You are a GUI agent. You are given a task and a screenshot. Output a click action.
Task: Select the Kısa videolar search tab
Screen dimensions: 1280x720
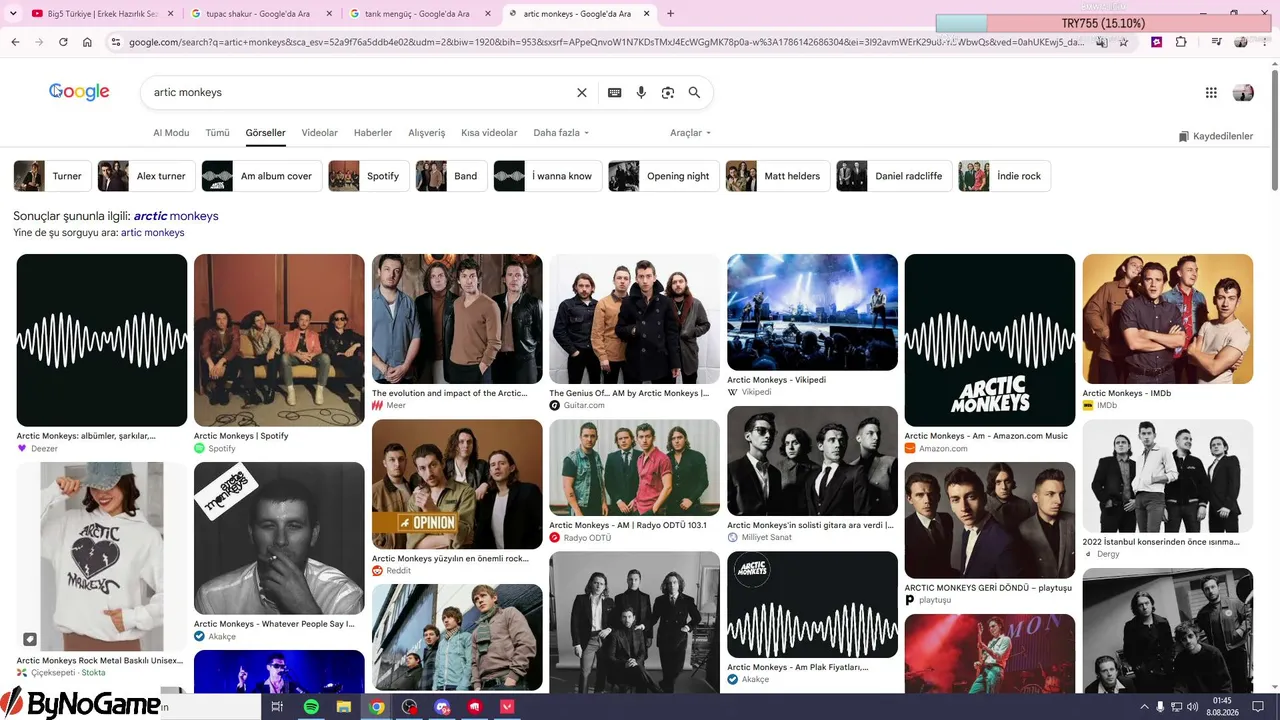[489, 133]
